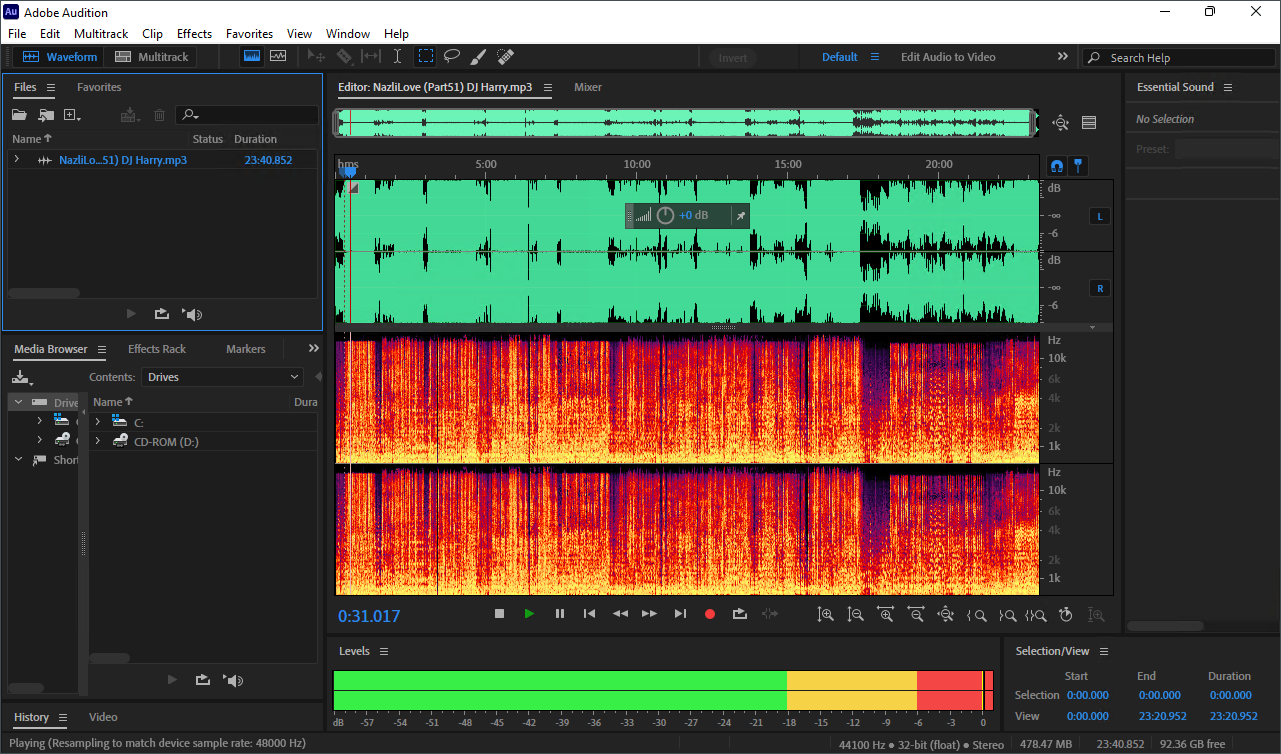Toggle Spectral Frequency Display button
The height and width of the screenshot is (754, 1281).
pos(252,57)
